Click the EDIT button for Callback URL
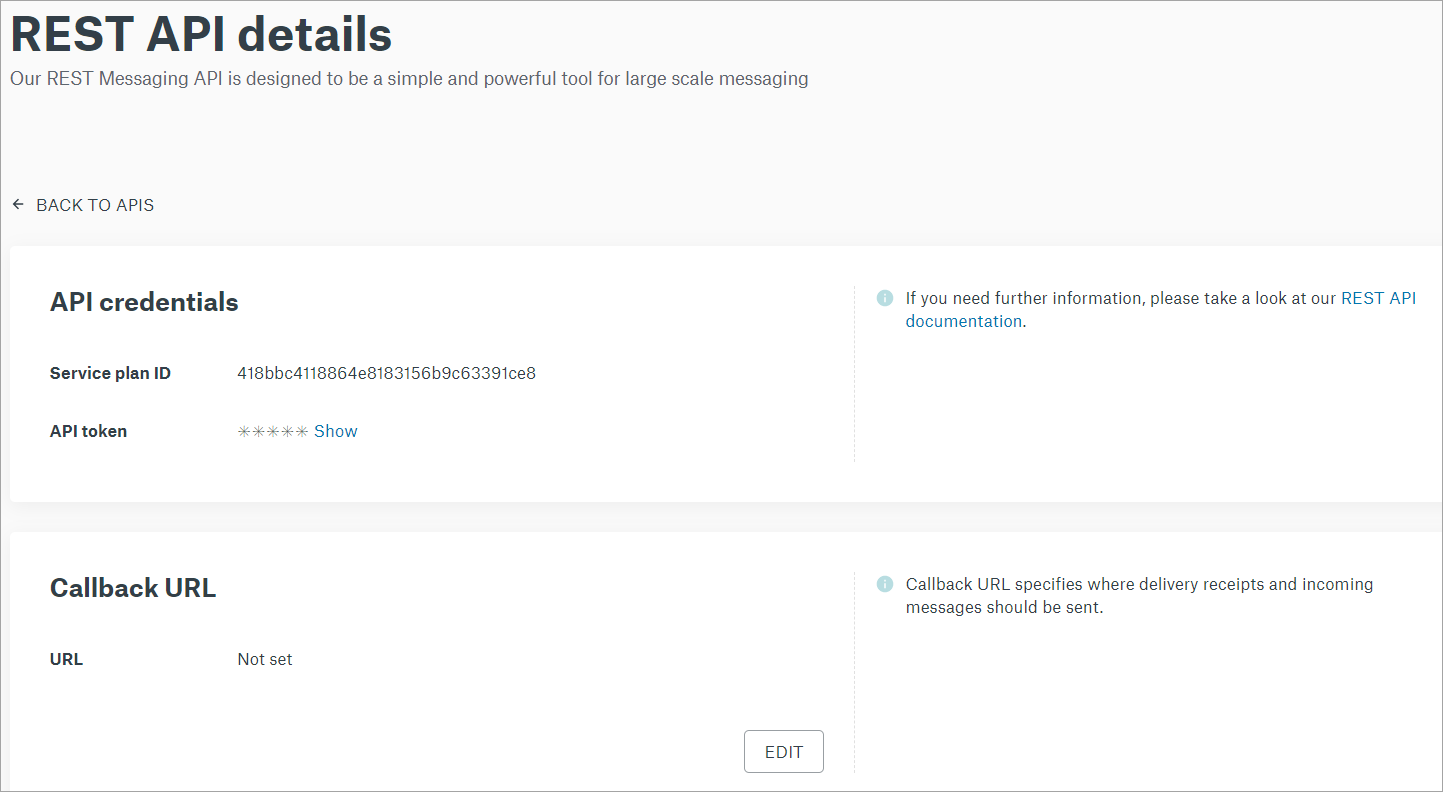The image size is (1443, 792). (x=784, y=752)
